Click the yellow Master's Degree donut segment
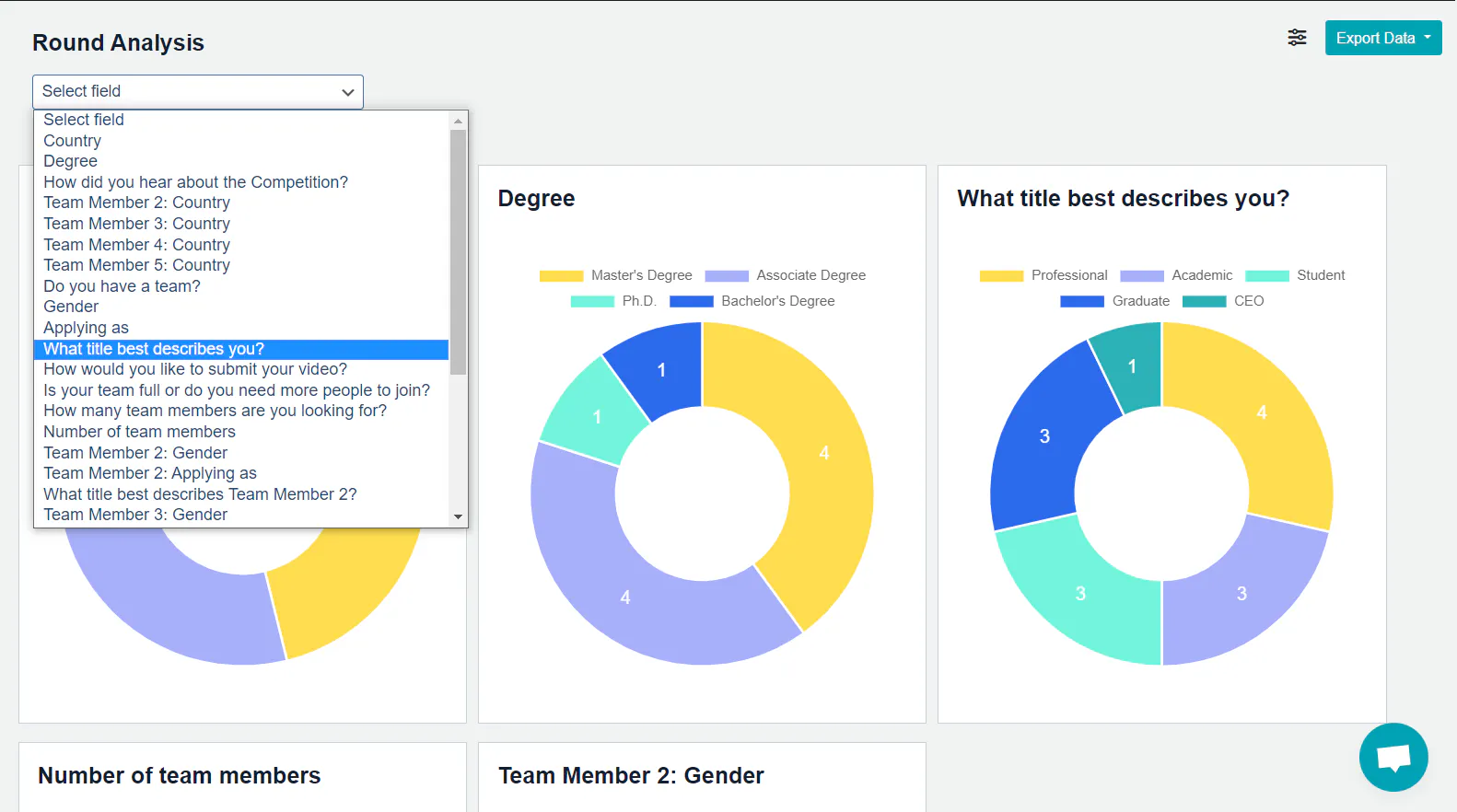Image resolution: width=1457 pixels, height=812 pixels. (x=824, y=452)
